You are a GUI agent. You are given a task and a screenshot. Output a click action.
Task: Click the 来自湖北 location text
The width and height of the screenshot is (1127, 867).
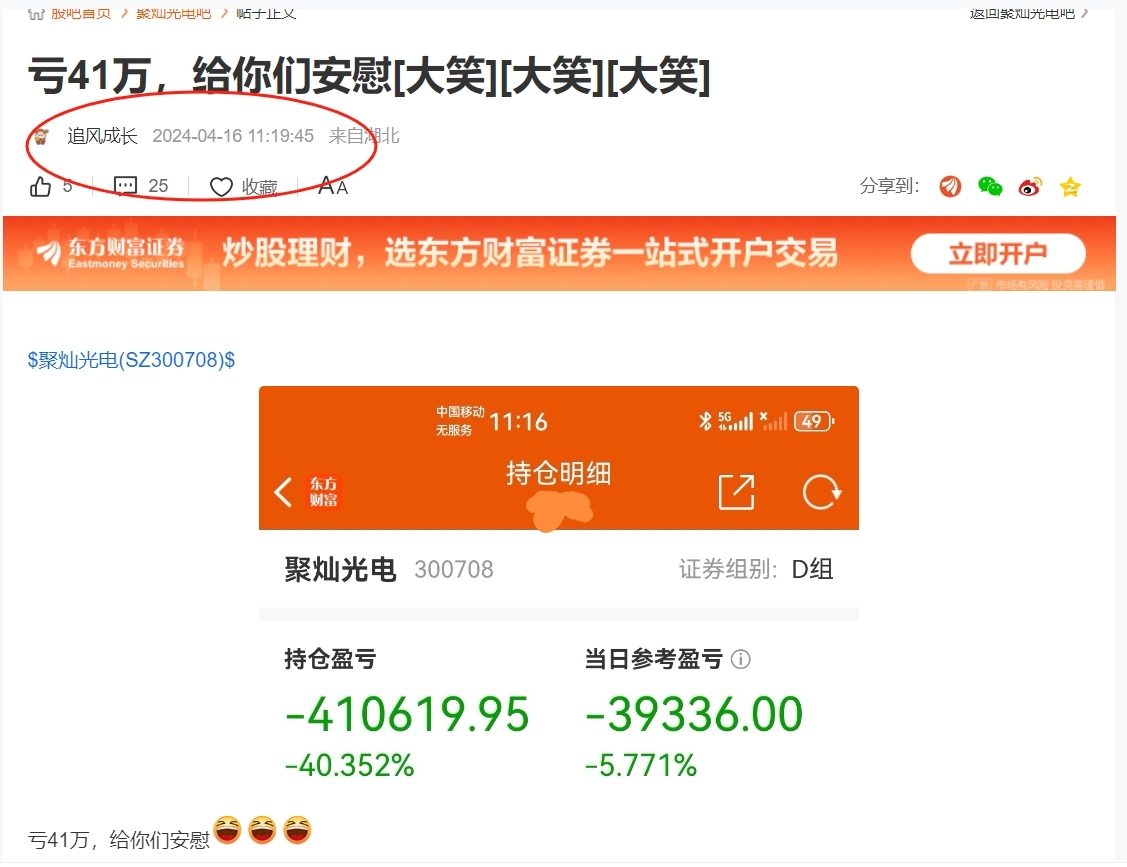(x=364, y=136)
